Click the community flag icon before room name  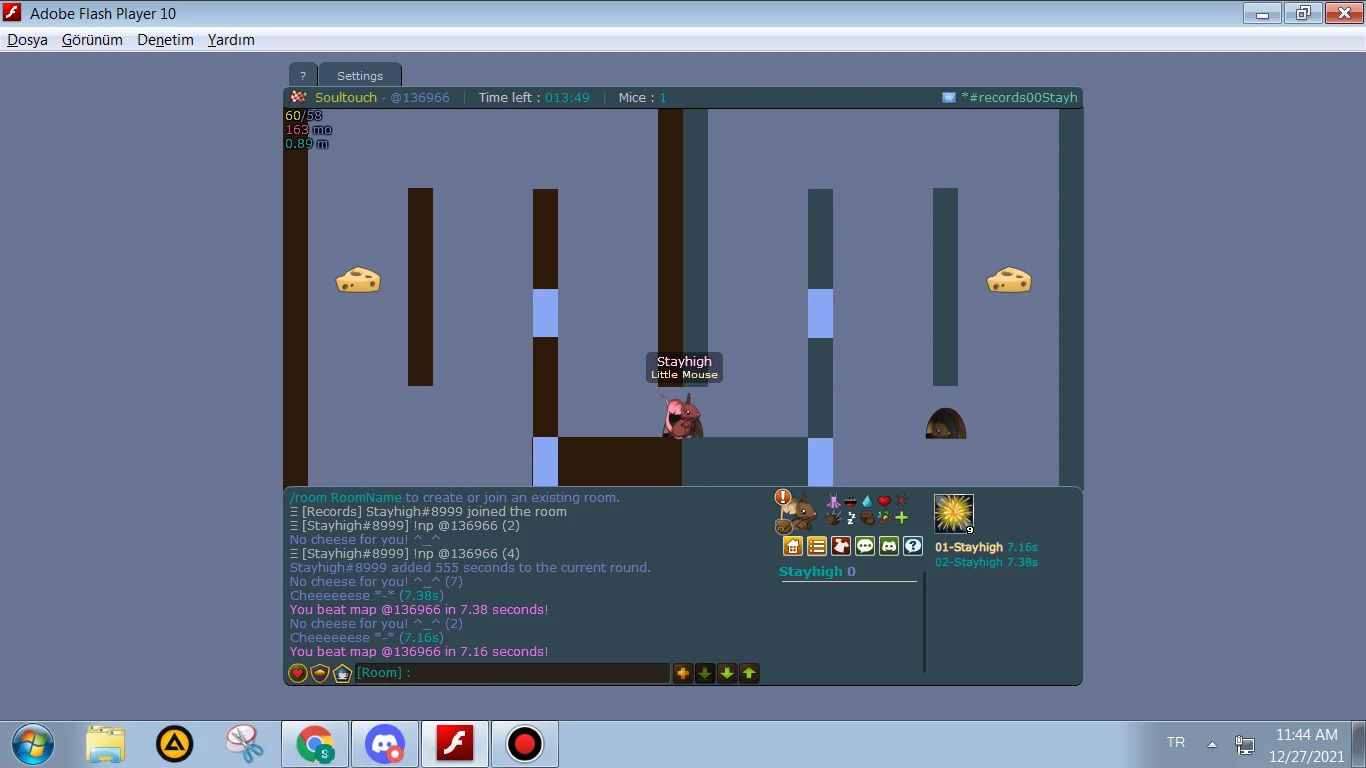[949, 98]
